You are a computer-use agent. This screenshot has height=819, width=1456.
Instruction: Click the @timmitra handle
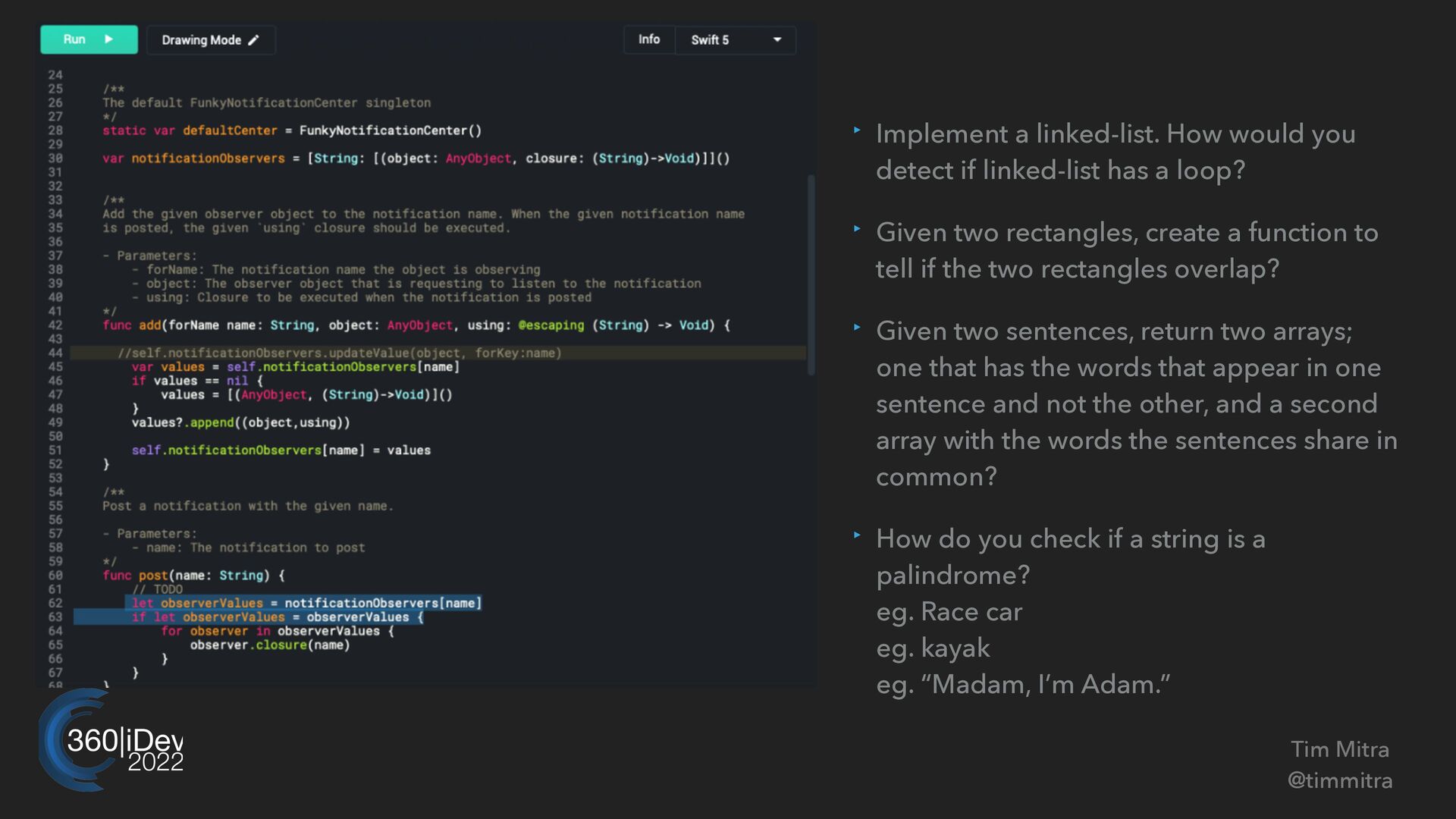(x=1339, y=780)
